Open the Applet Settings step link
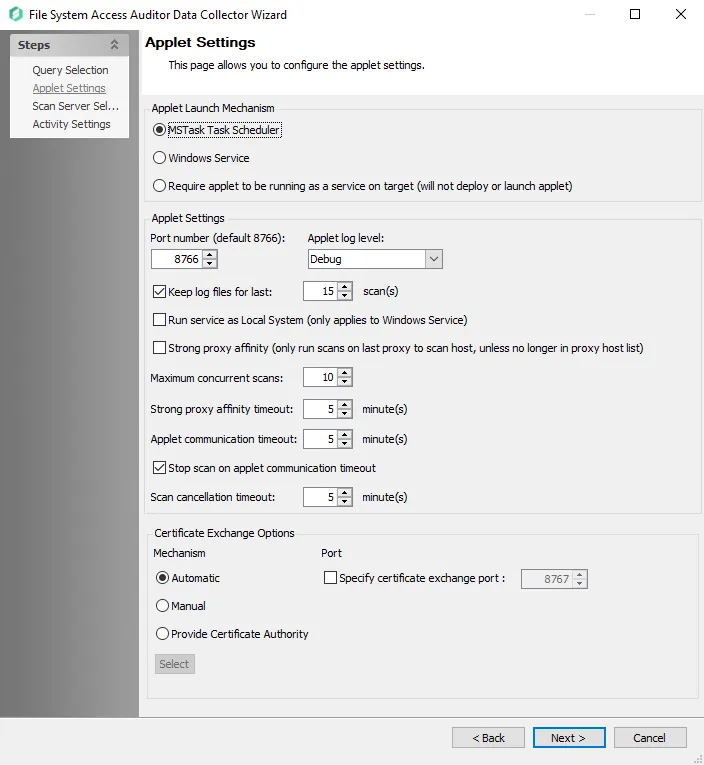 click(x=69, y=88)
